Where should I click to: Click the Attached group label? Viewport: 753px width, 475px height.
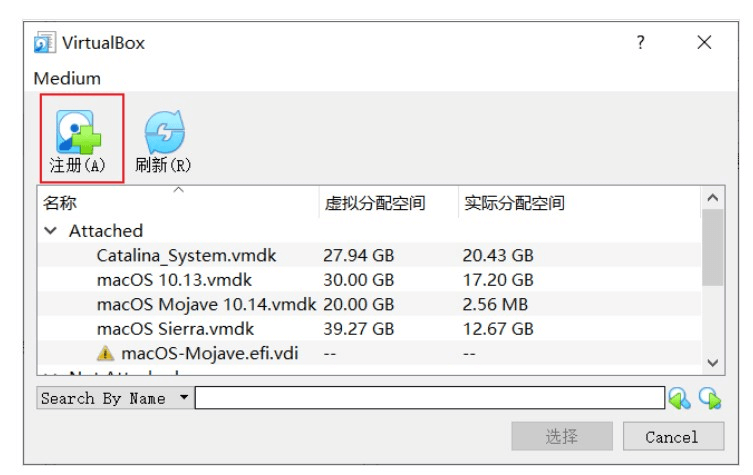click(106, 231)
